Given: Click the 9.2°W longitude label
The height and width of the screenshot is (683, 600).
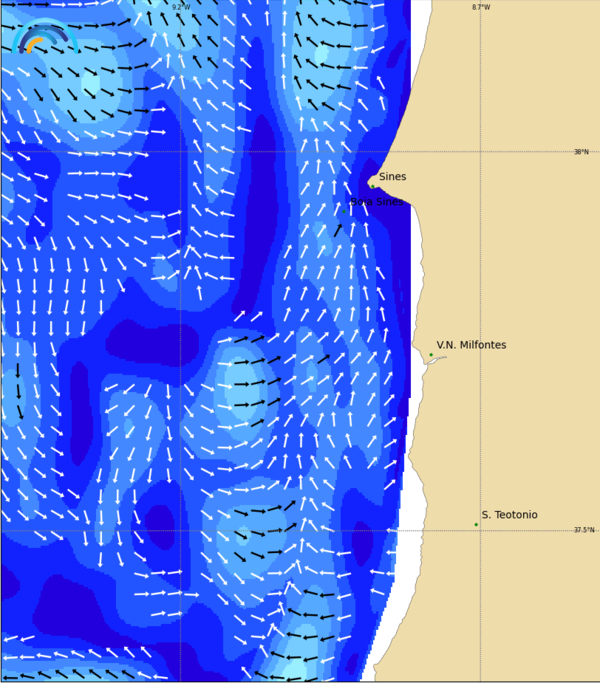Looking at the screenshot, I should click(x=180, y=7).
